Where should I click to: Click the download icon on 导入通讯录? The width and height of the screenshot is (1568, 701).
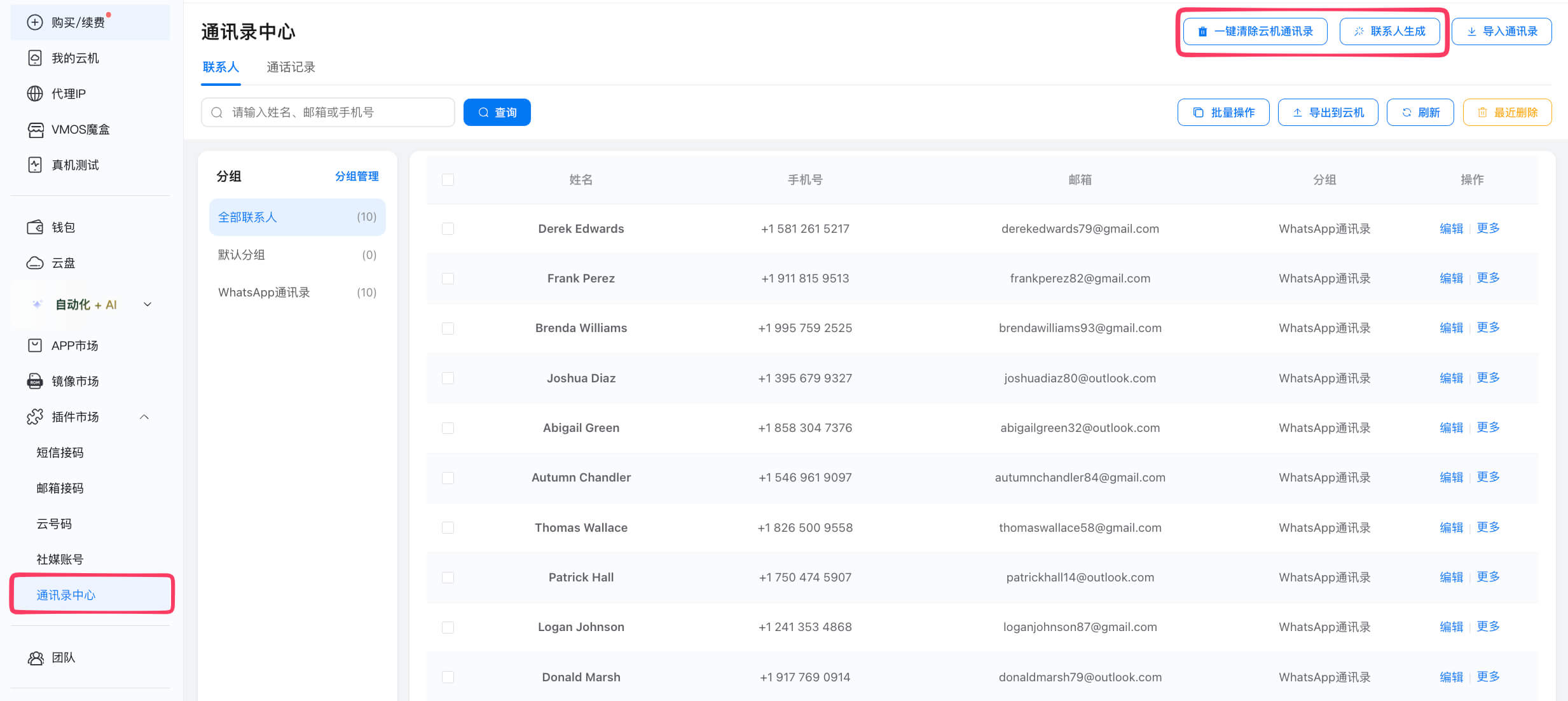tap(1471, 32)
